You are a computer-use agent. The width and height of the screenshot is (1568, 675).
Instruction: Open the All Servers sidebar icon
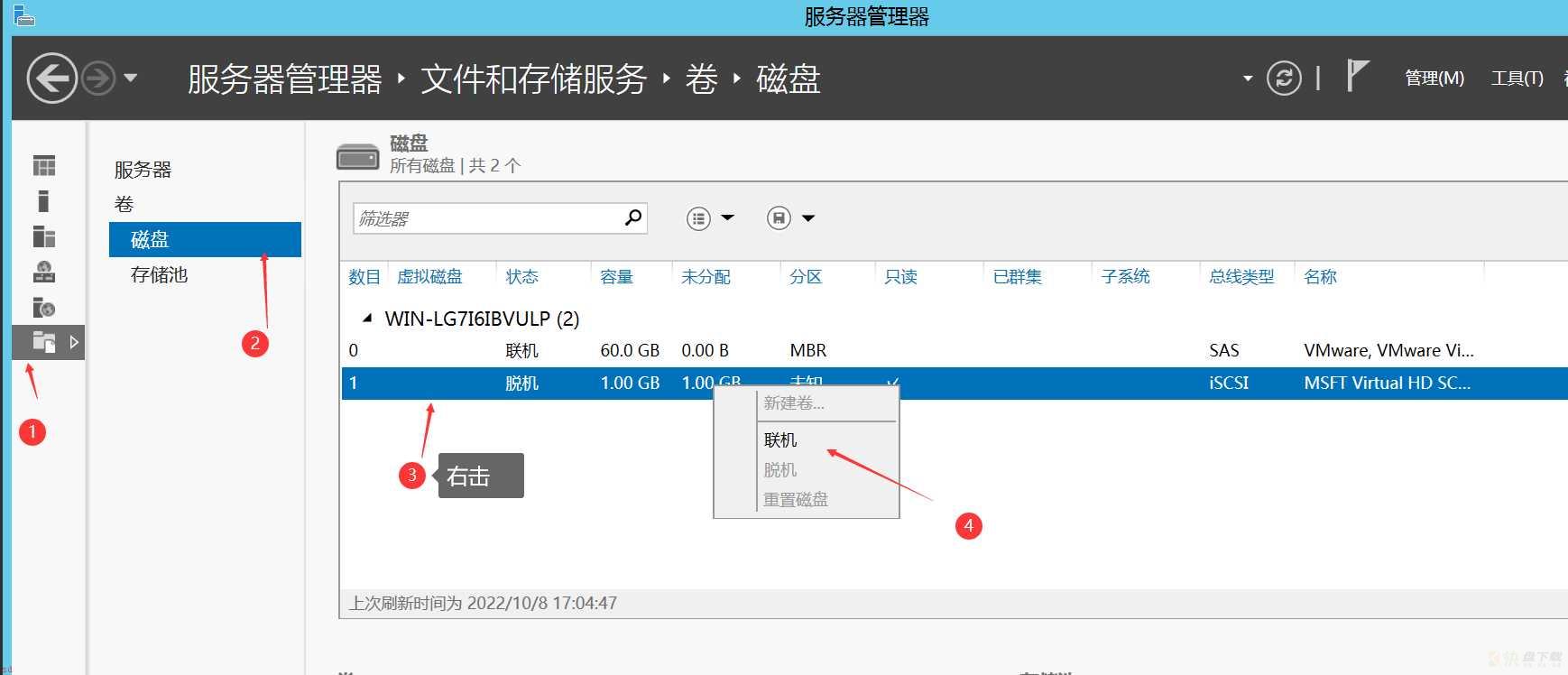44,236
